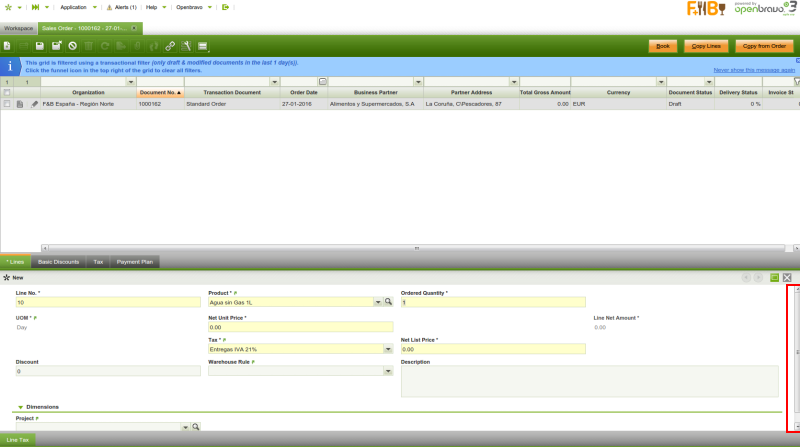800x447 pixels.
Task: Click the undo changes circle-slash icon
Action: 72,46
